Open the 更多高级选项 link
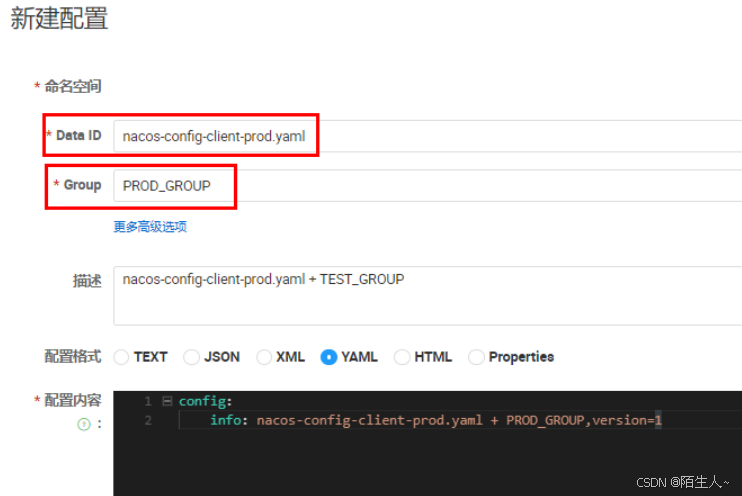 [150, 227]
